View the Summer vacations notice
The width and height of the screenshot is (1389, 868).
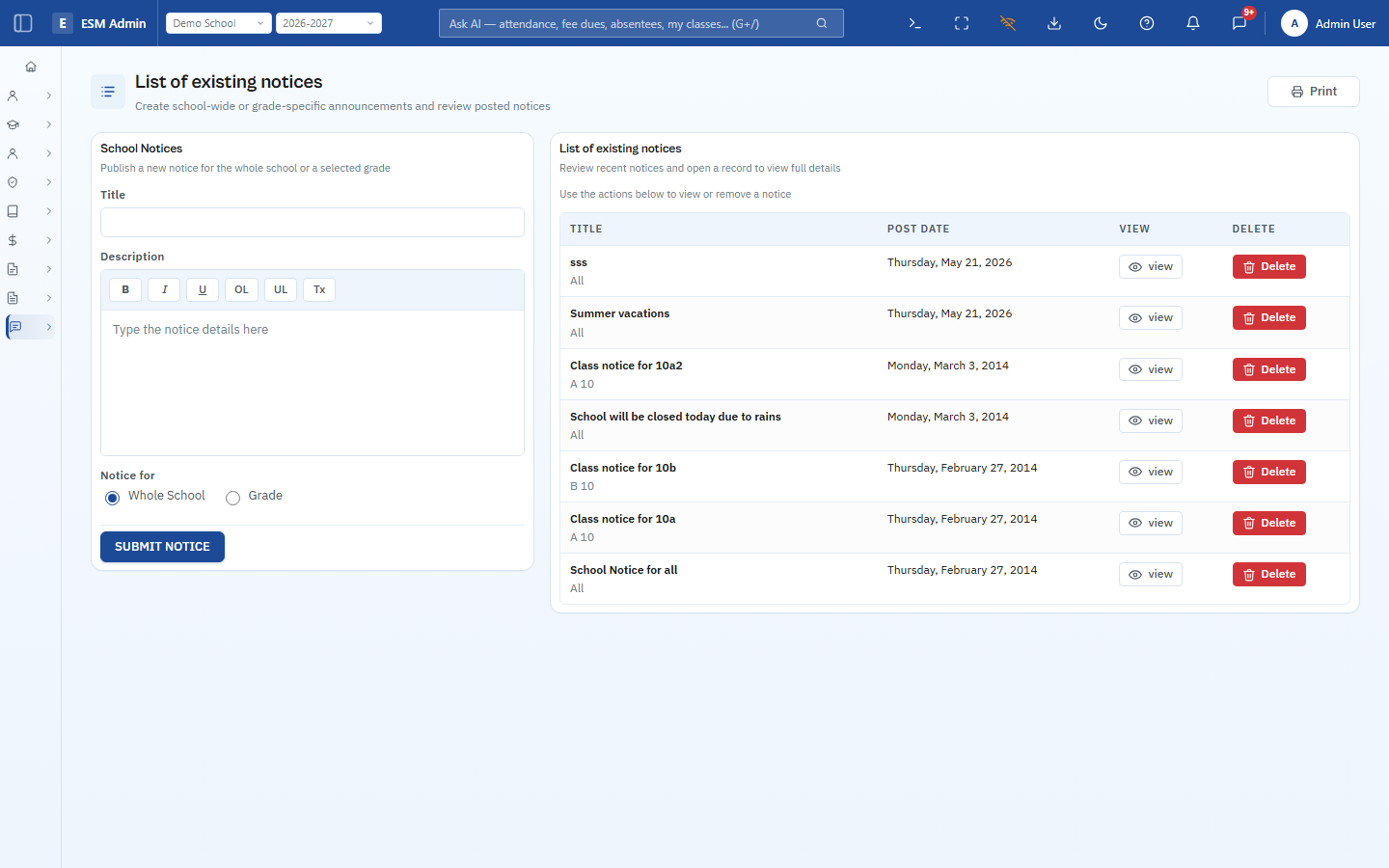(1151, 318)
